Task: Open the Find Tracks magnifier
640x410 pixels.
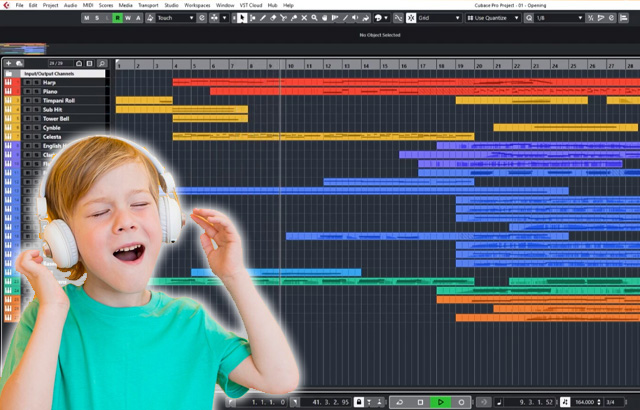Action: click(x=102, y=63)
